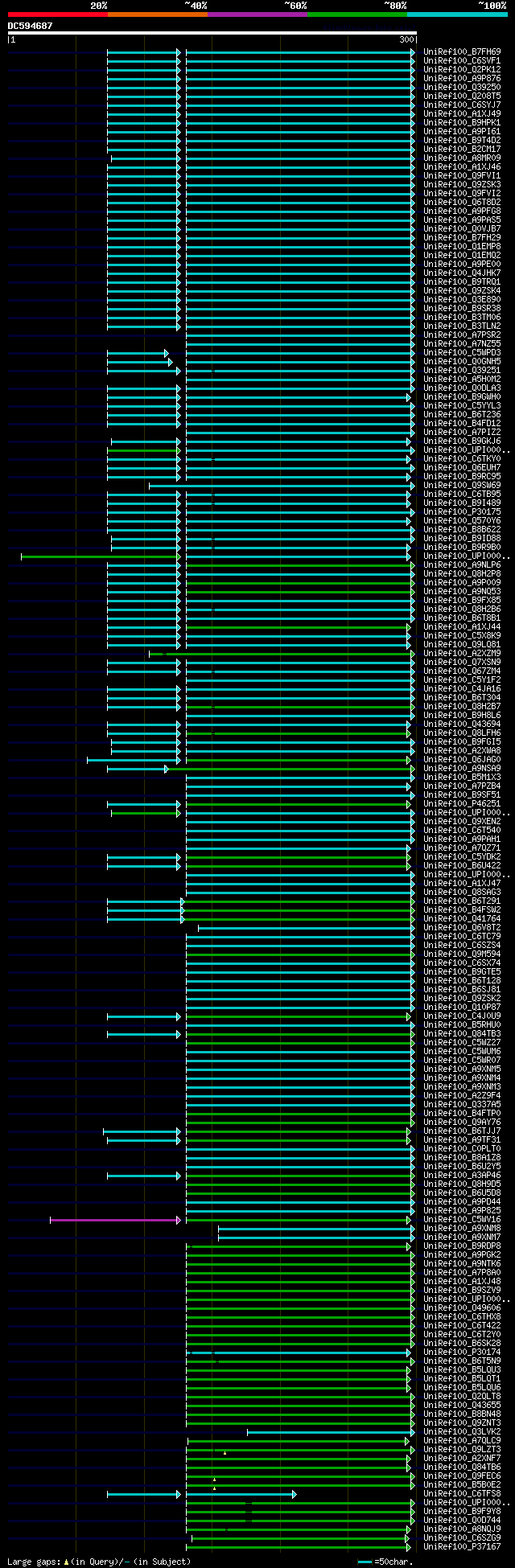The image size is (515, 1568).
Task: Select the UniRef100_C5YYL3 label
Action: click(x=462, y=405)
